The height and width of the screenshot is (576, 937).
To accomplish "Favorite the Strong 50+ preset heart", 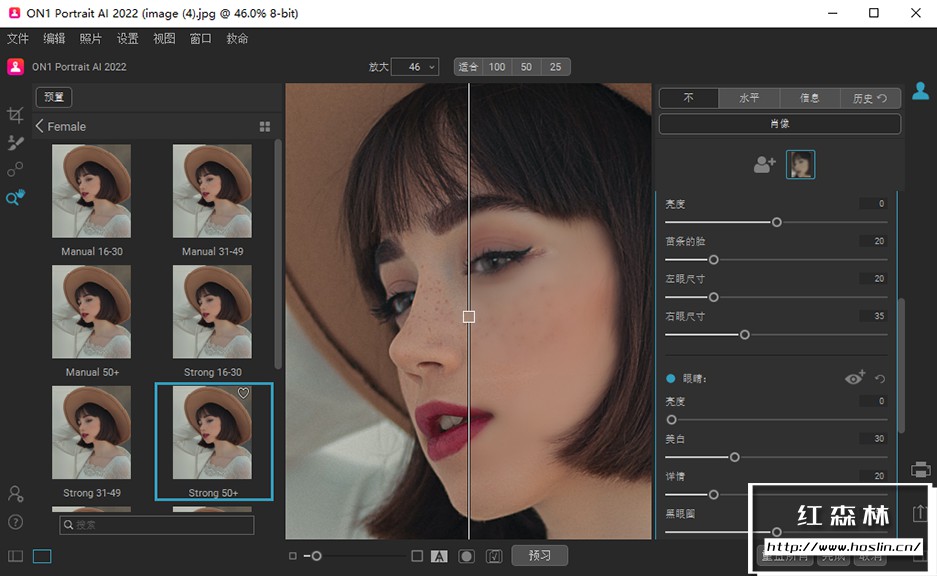I will pyautogui.click(x=243, y=394).
